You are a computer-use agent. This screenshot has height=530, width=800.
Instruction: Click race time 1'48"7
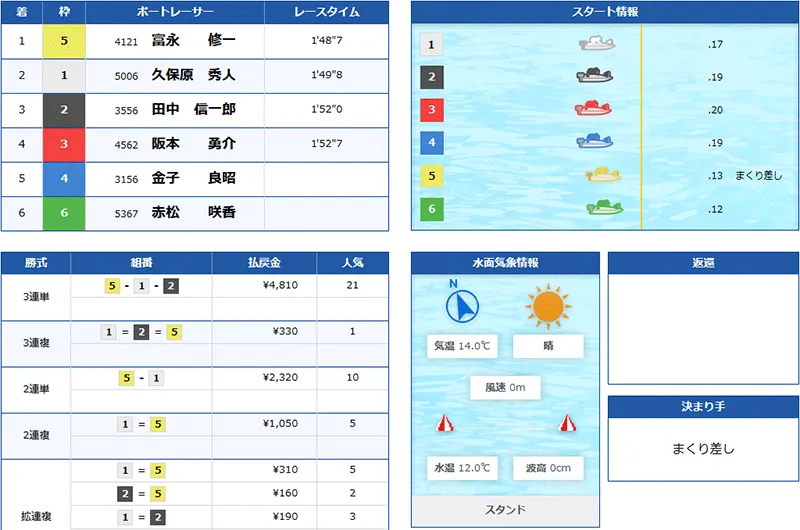coord(327,40)
